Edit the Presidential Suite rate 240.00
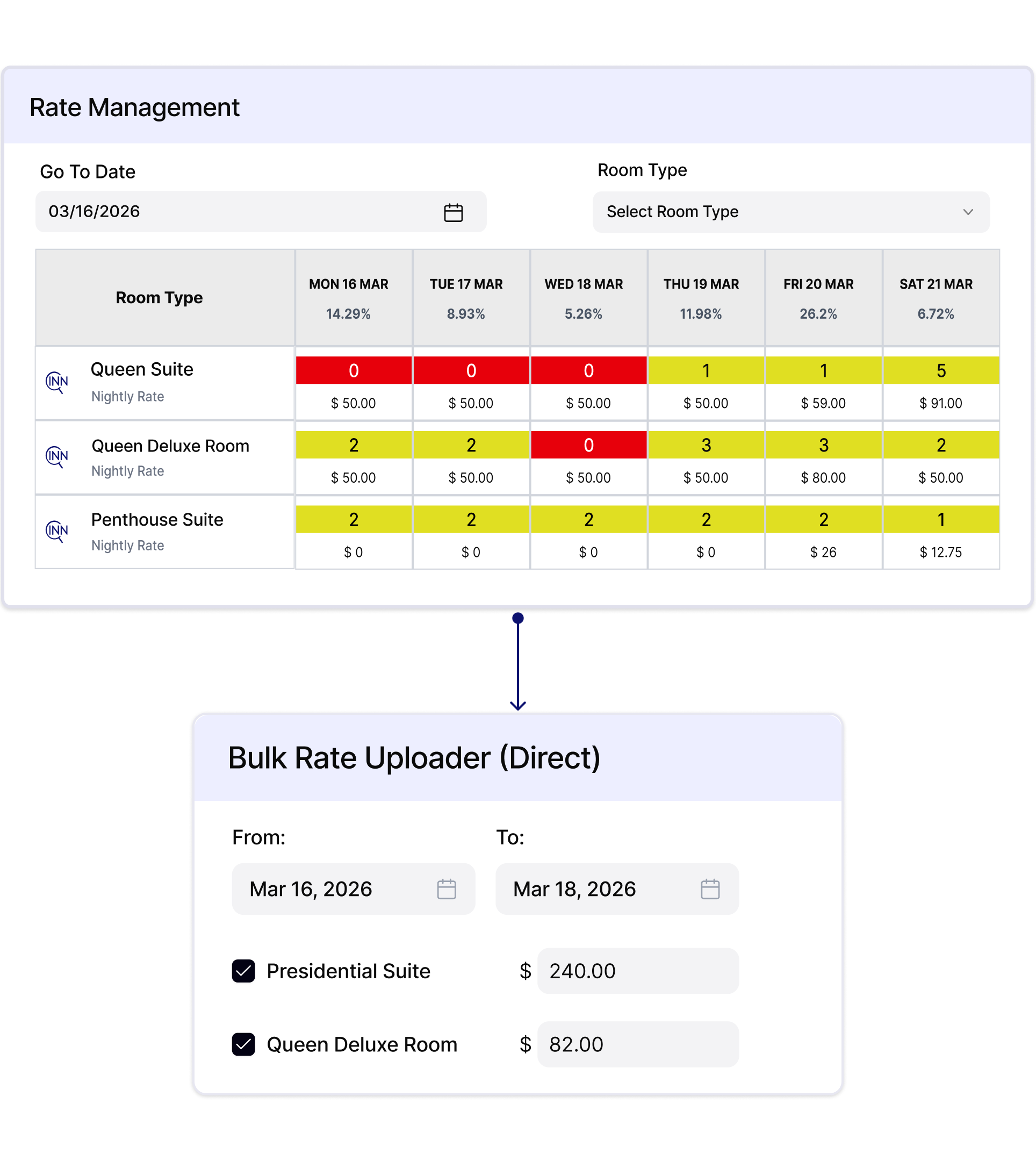Viewport: 1036px width, 1161px height. tap(638, 971)
